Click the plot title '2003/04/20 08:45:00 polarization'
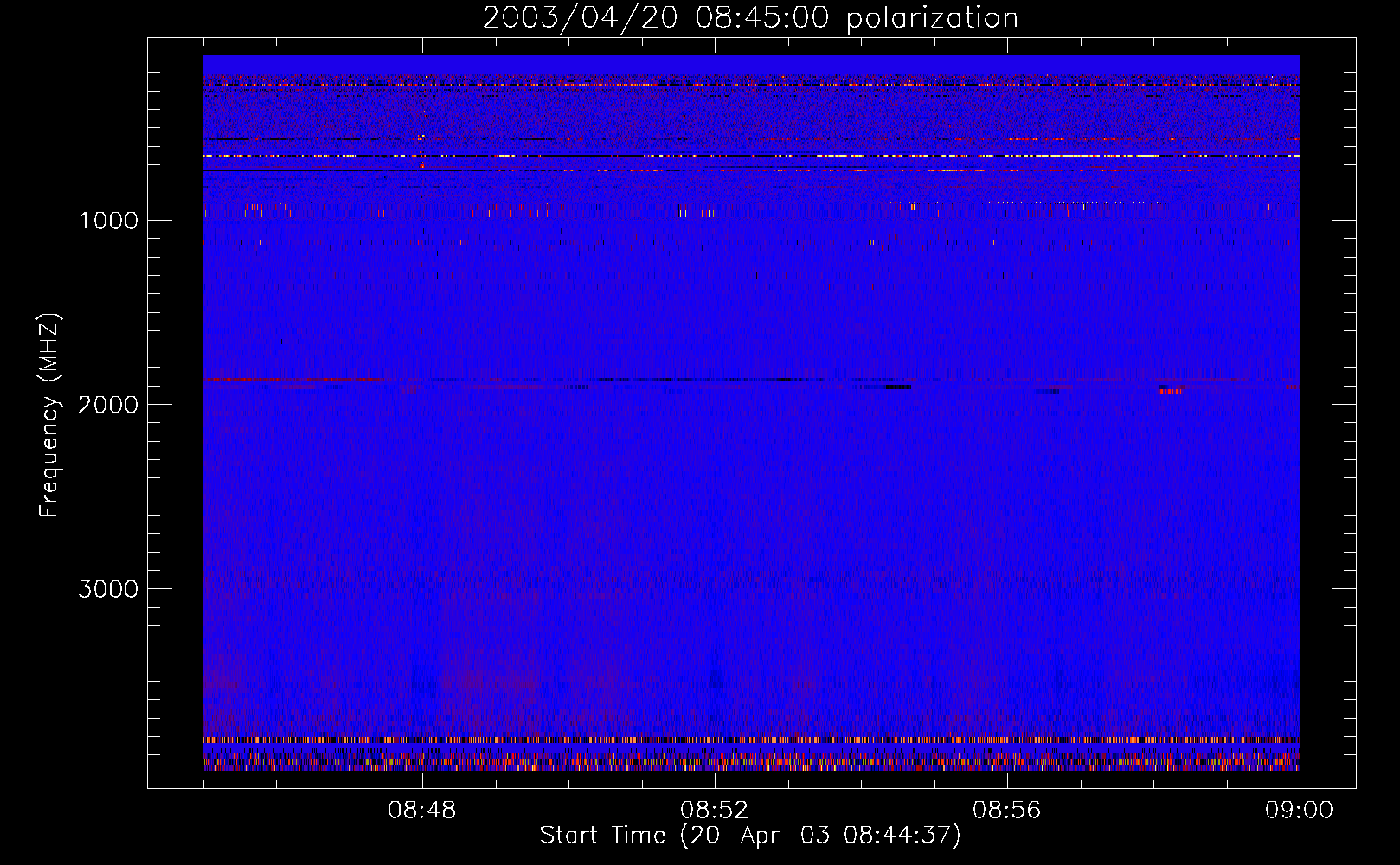This screenshot has width=1400, height=865. [750, 18]
